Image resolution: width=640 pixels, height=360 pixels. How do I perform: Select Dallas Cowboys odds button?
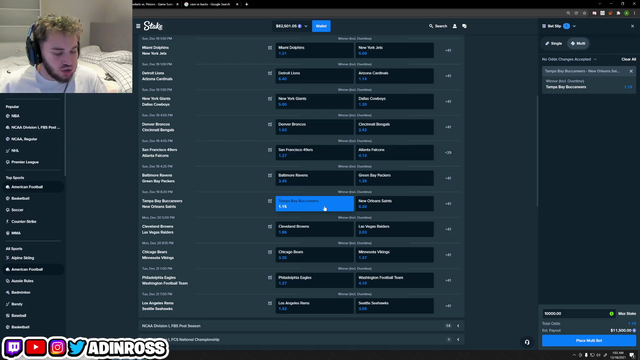395,101
